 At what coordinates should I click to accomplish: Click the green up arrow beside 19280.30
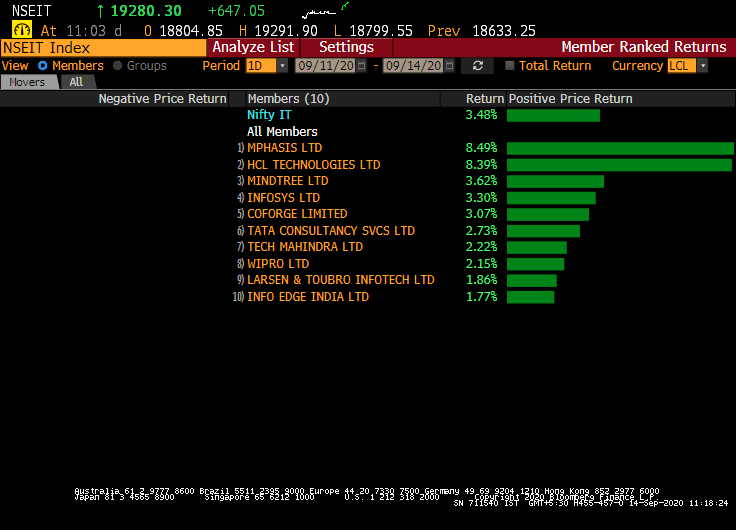100,11
